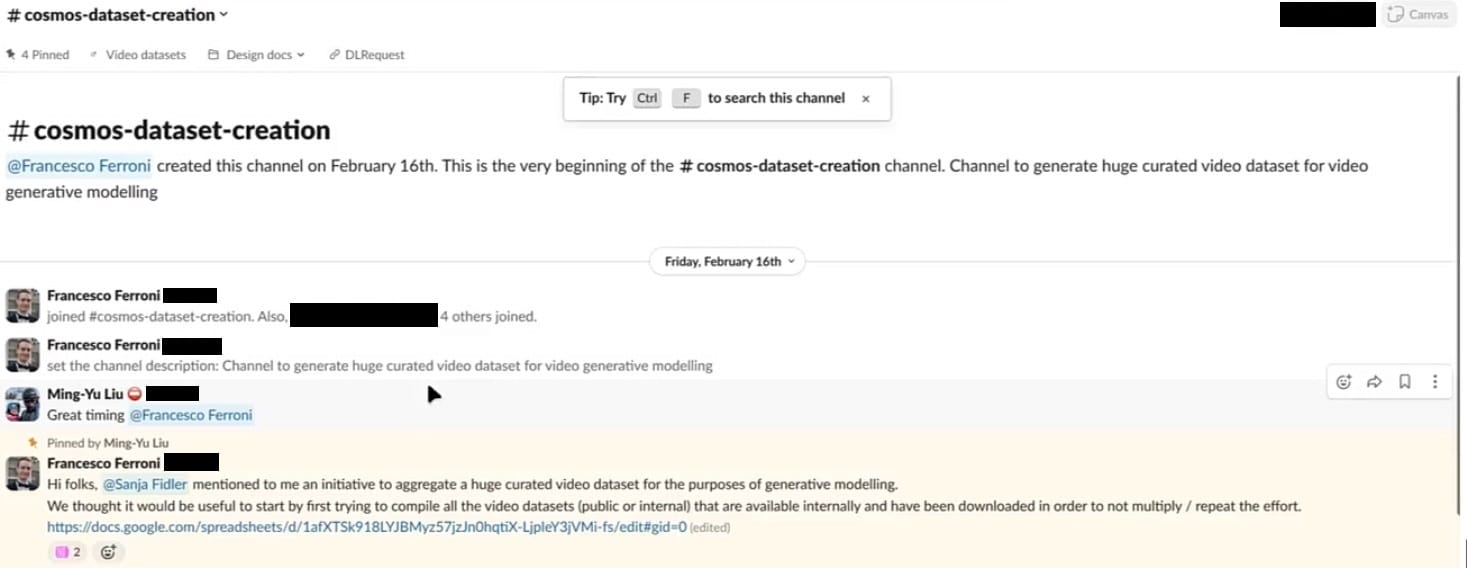Expand the Friday, February 16th date menu
The image size is (1467, 568).
pos(728,262)
